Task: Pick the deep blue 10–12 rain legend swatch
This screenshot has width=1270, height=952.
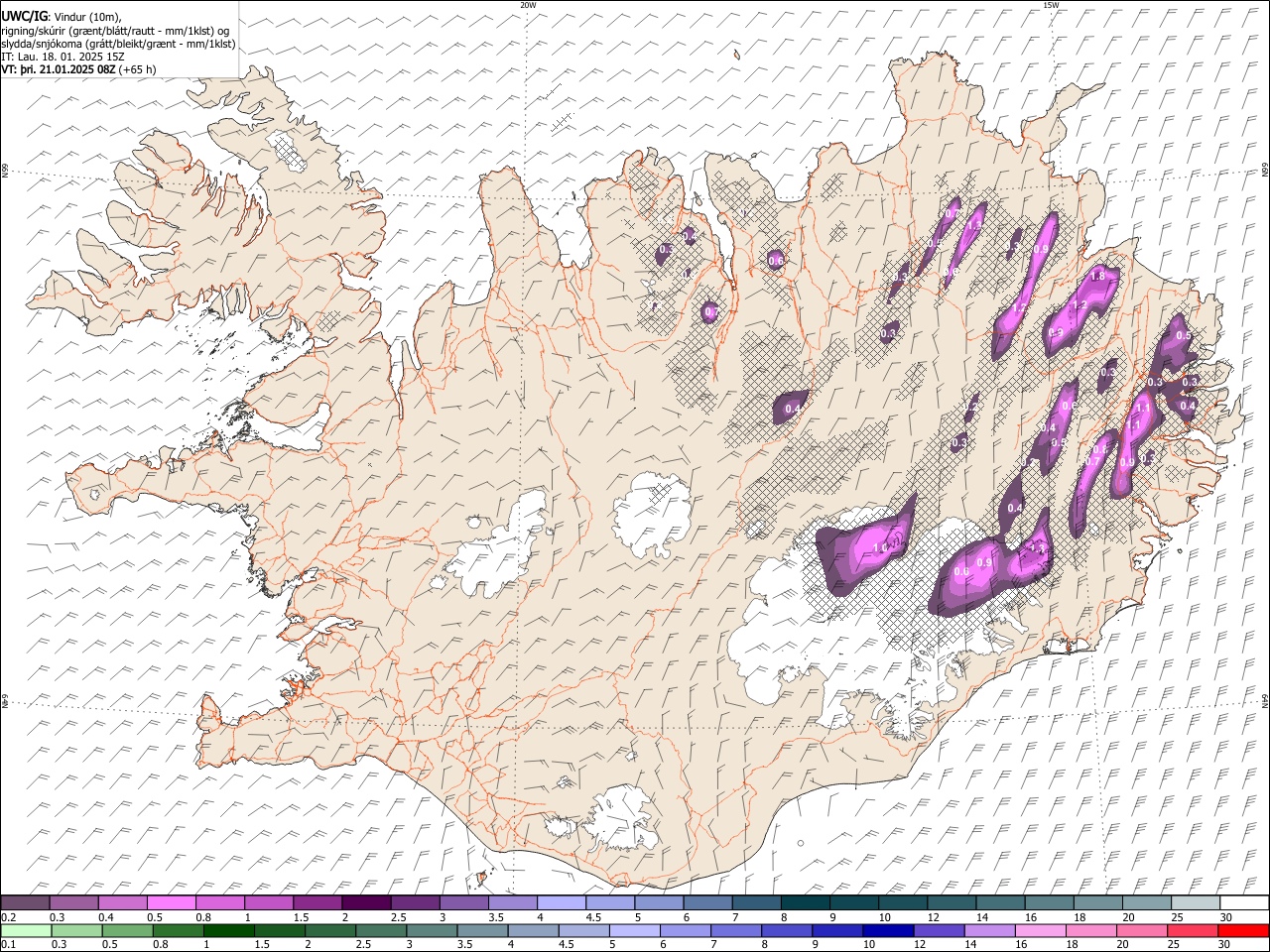Action: coord(887,930)
